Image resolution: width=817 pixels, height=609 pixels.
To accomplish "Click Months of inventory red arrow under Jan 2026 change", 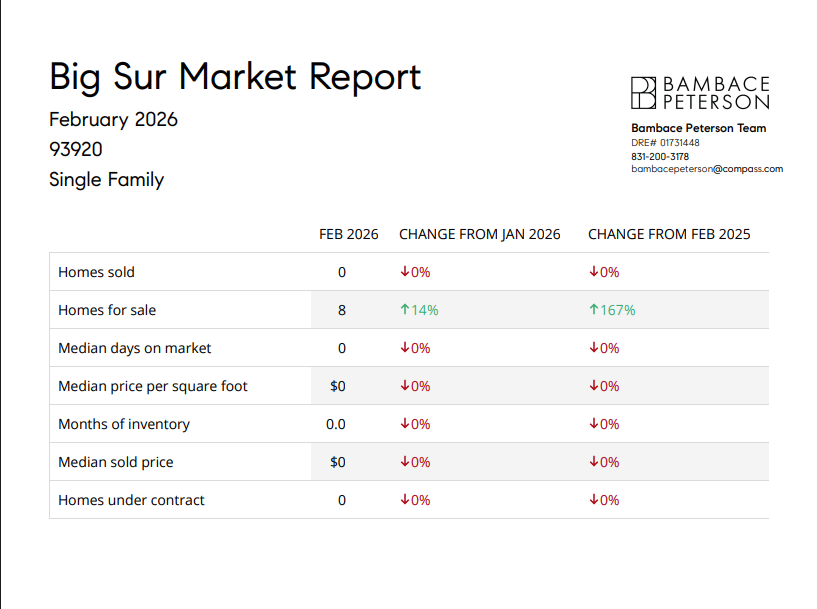I will 404,424.
